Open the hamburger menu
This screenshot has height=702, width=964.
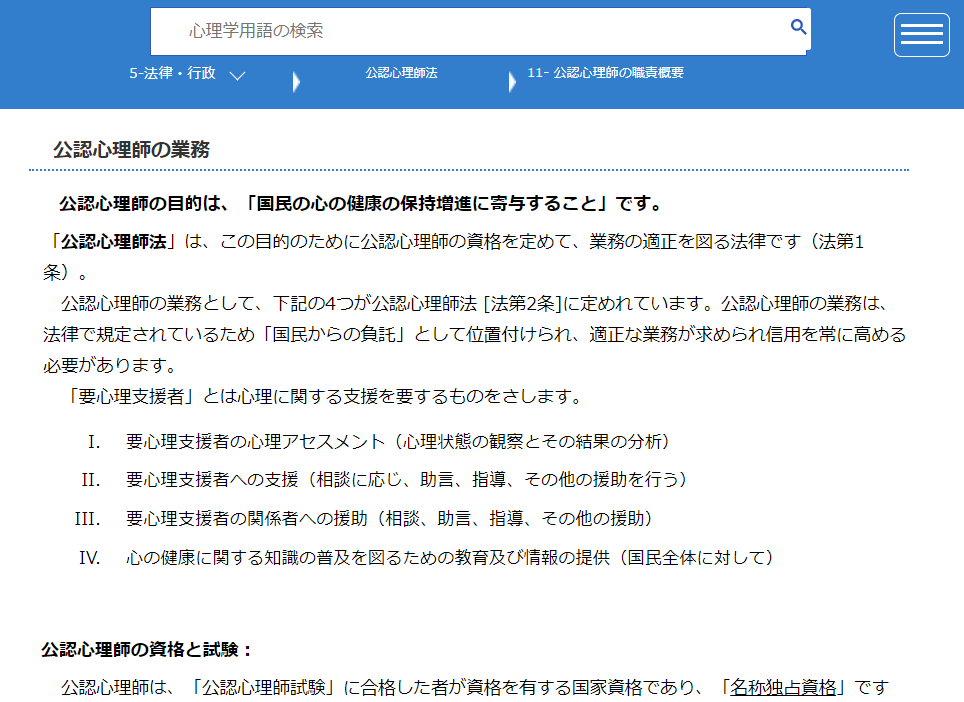[922, 34]
